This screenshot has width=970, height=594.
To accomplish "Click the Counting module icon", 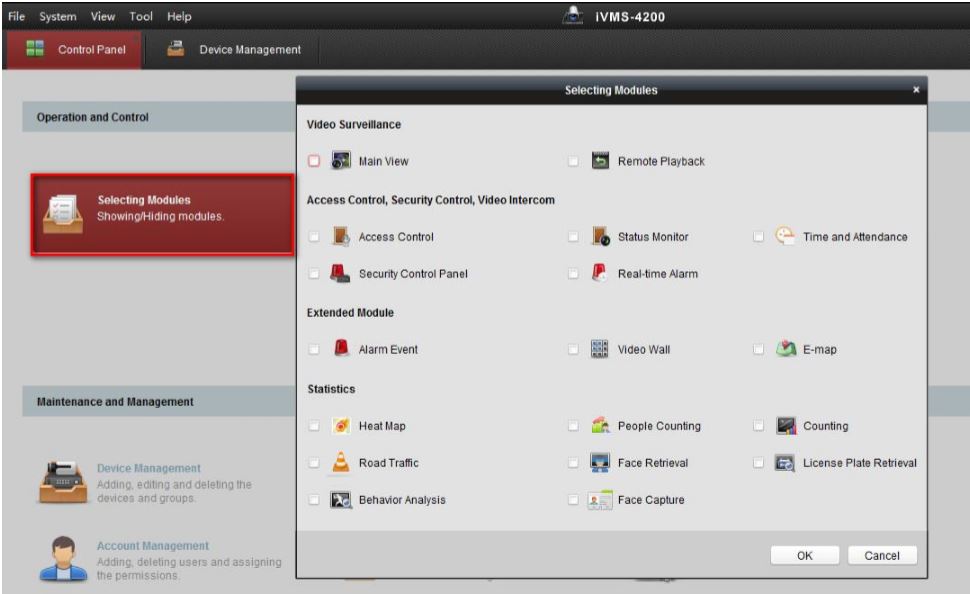I will [786, 425].
